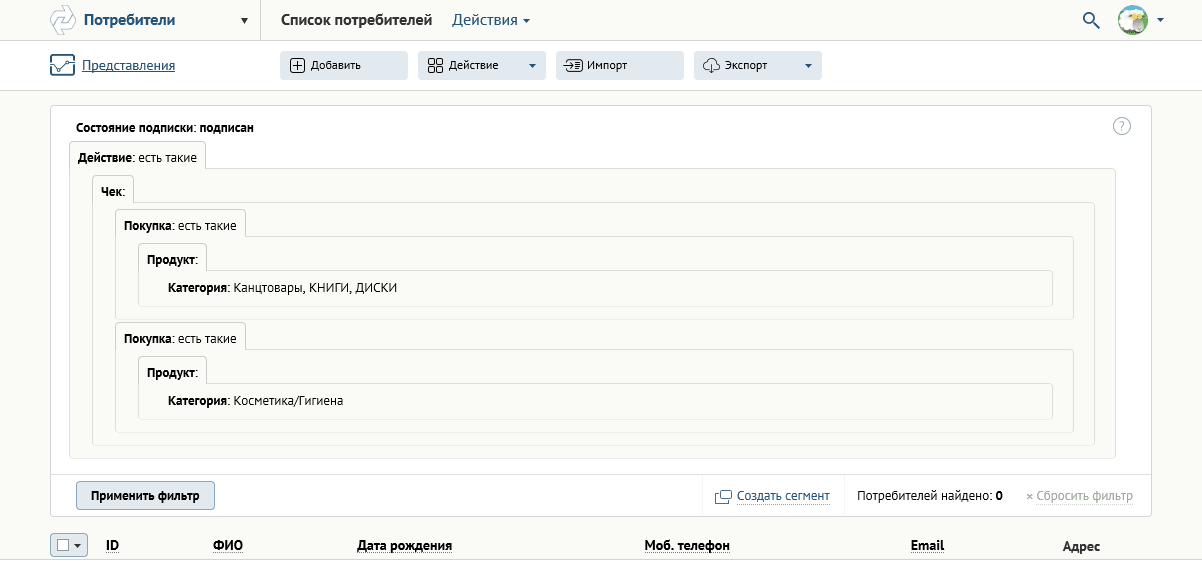Click Потребителей найдено: 0 counter
The width and height of the screenshot is (1202, 569).
pos(930,496)
